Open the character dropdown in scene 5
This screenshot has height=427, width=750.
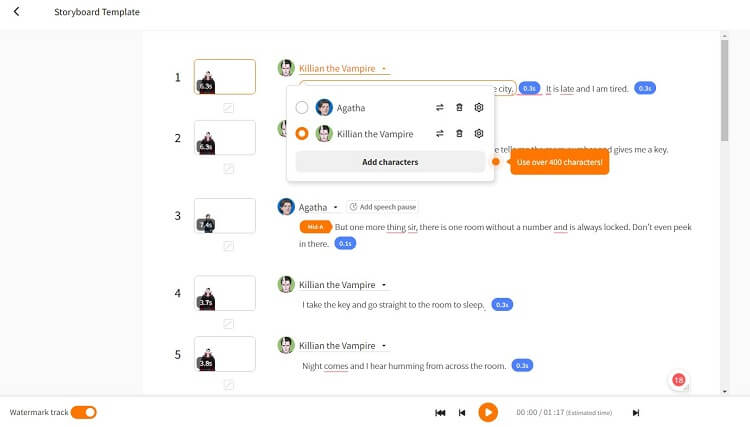384,346
